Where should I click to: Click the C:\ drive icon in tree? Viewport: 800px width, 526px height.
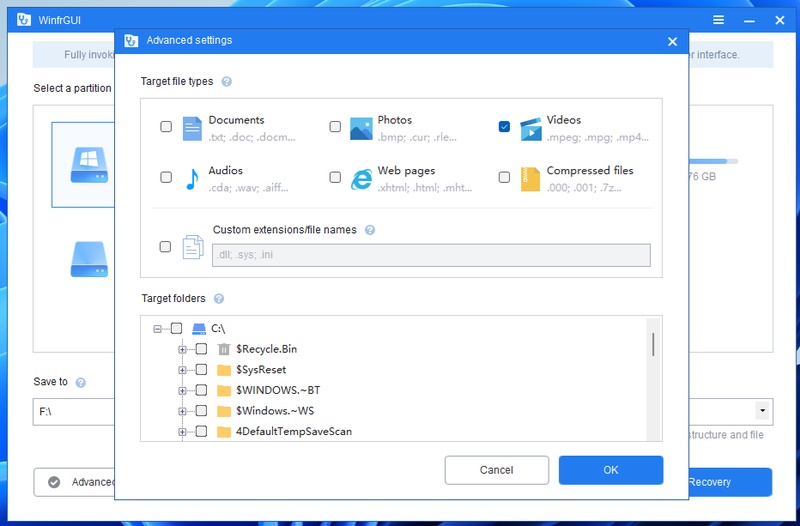[199, 329]
